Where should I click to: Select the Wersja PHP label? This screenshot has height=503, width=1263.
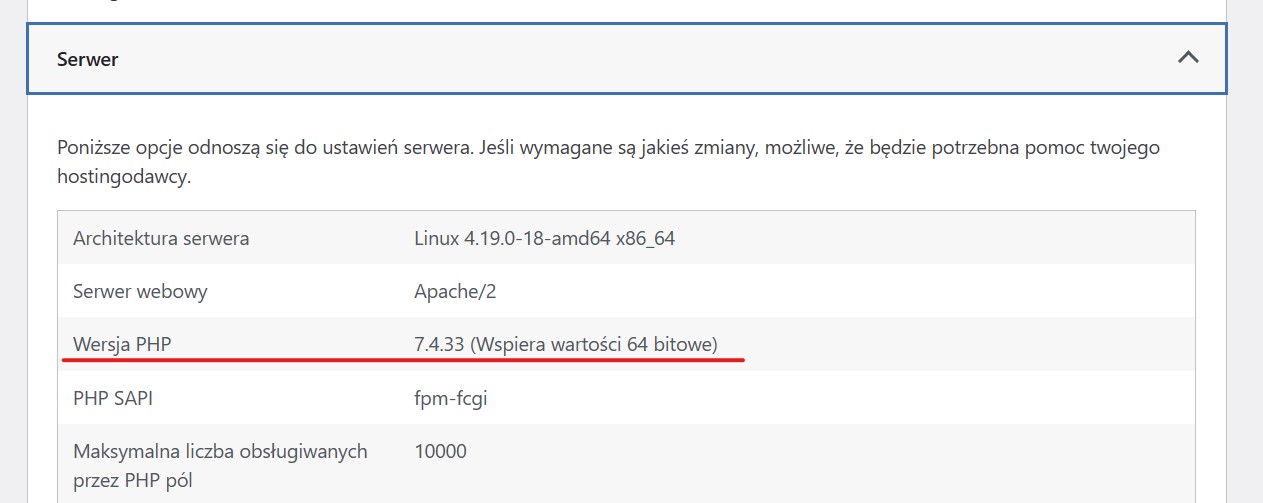click(123, 345)
